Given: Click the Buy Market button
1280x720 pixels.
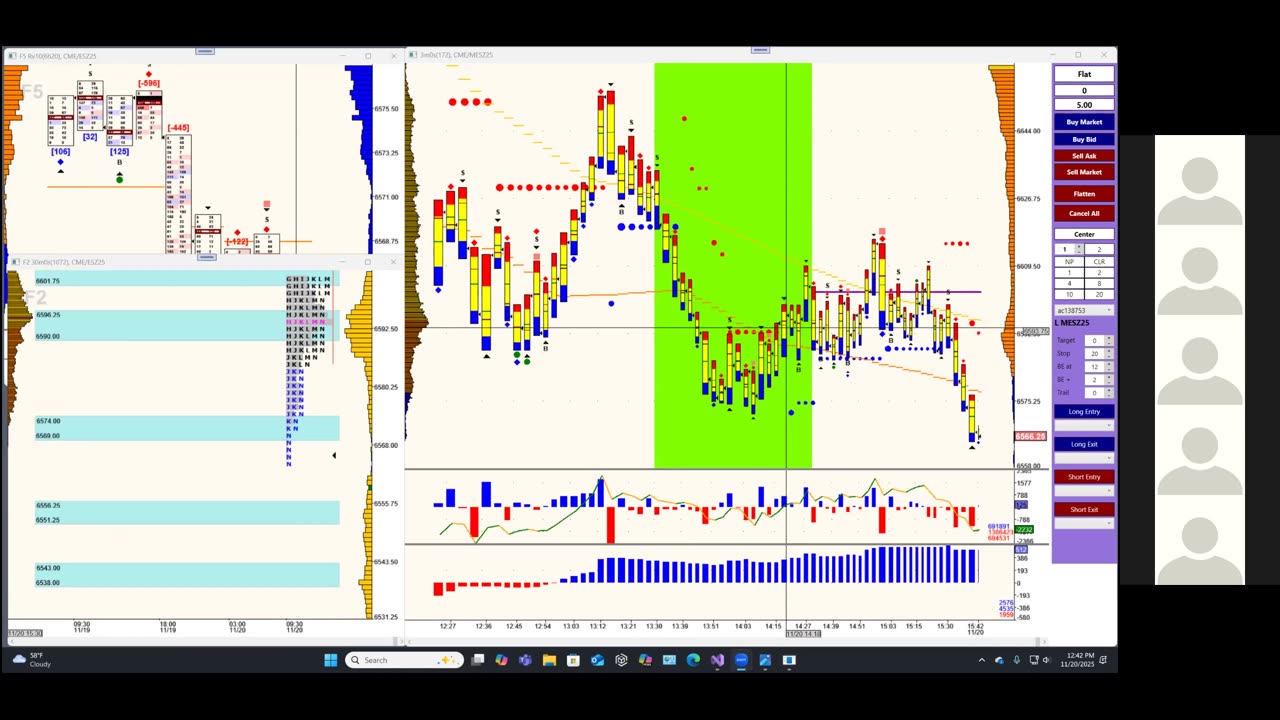Looking at the screenshot, I should (x=1084, y=122).
